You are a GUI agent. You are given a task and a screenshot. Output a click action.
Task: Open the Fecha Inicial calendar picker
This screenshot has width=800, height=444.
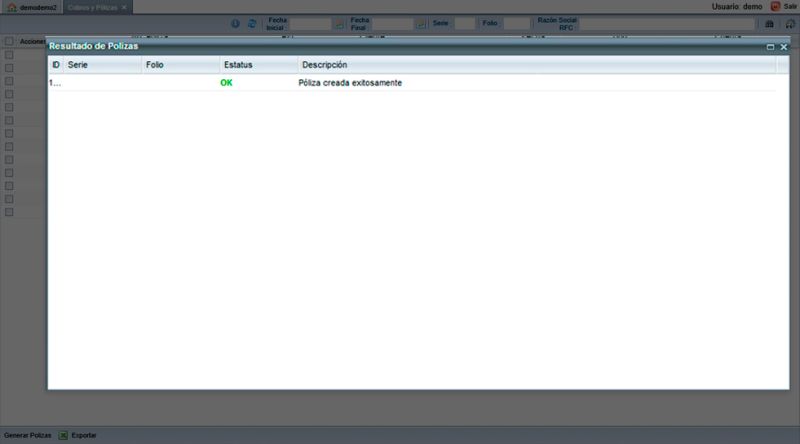[339, 24]
